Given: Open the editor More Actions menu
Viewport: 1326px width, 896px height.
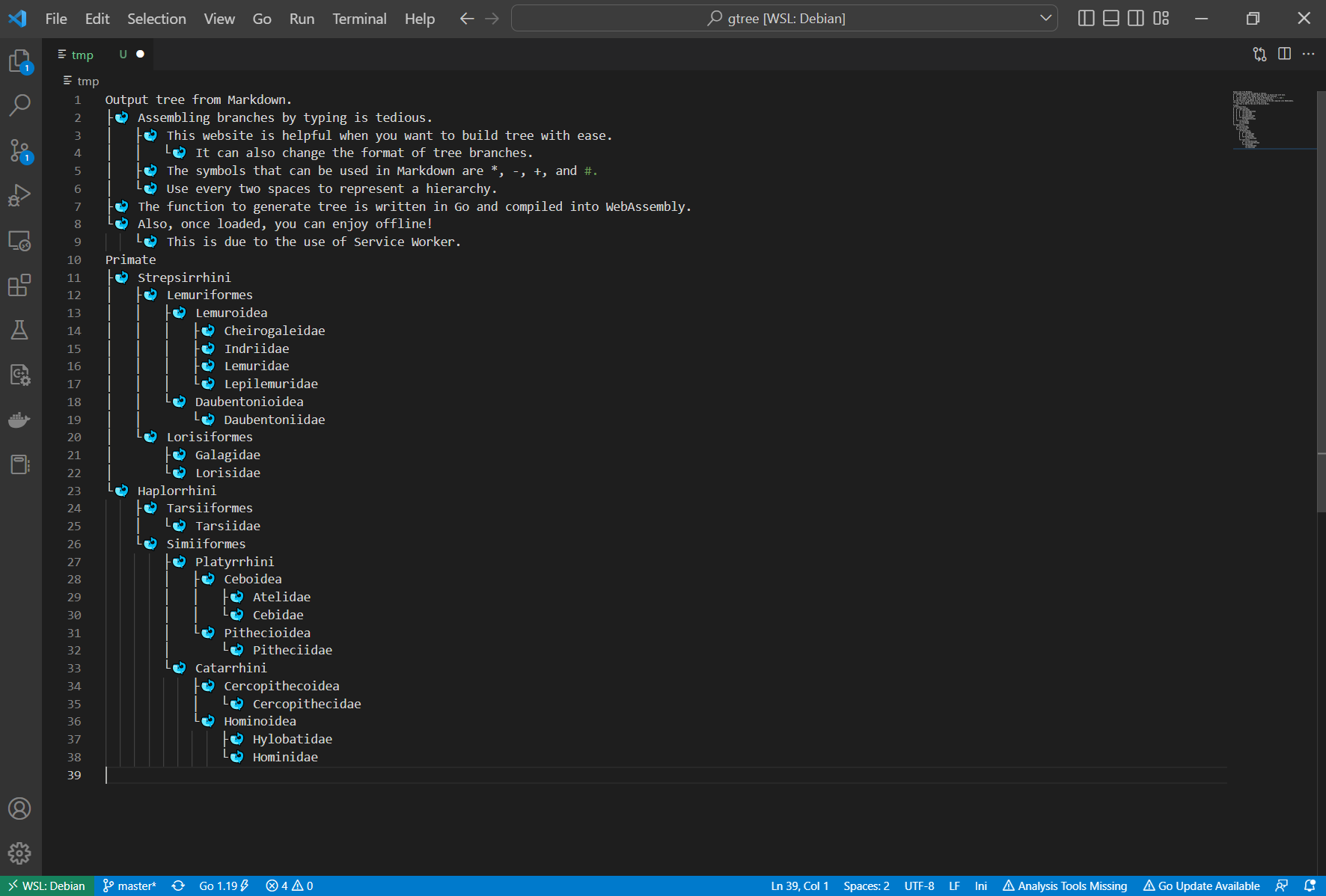Looking at the screenshot, I should pyautogui.click(x=1309, y=54).
